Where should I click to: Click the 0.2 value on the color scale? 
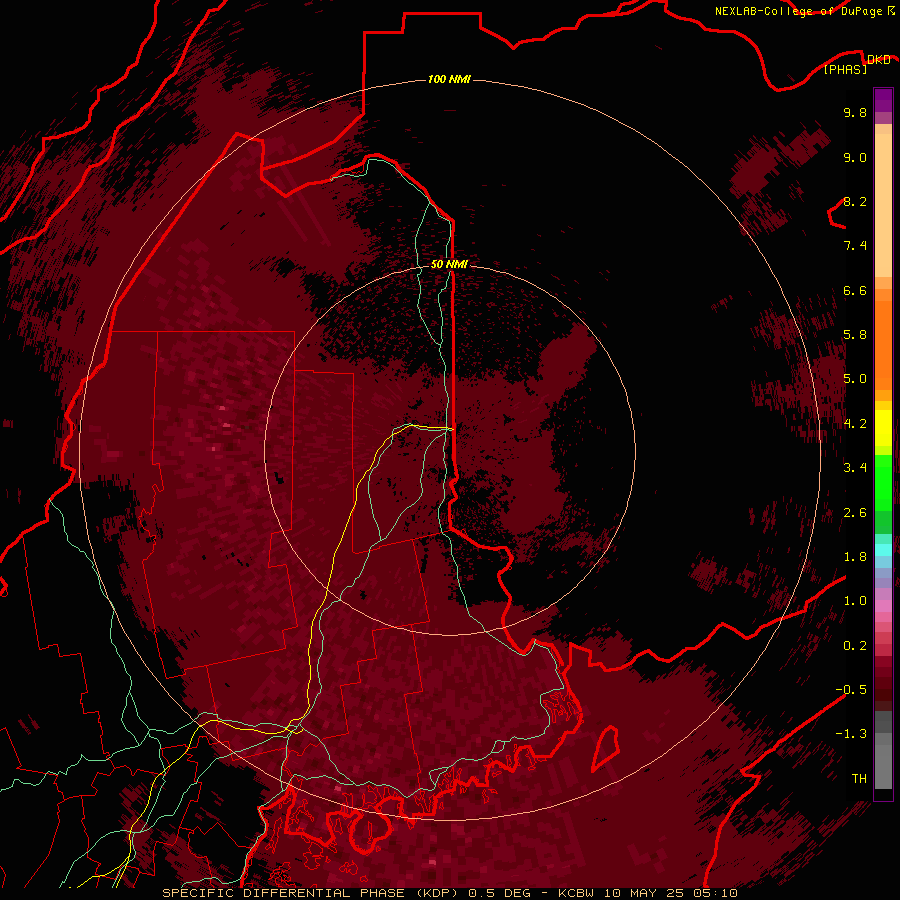855,646
